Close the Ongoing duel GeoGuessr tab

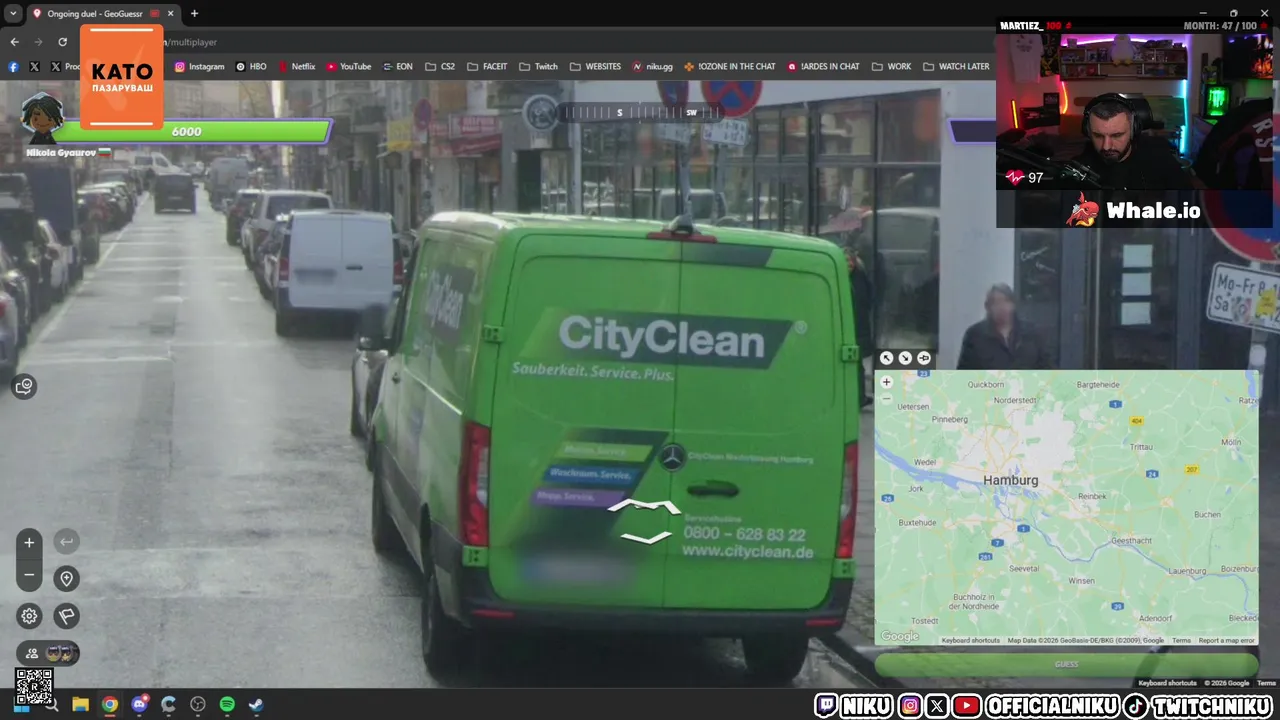170,13
